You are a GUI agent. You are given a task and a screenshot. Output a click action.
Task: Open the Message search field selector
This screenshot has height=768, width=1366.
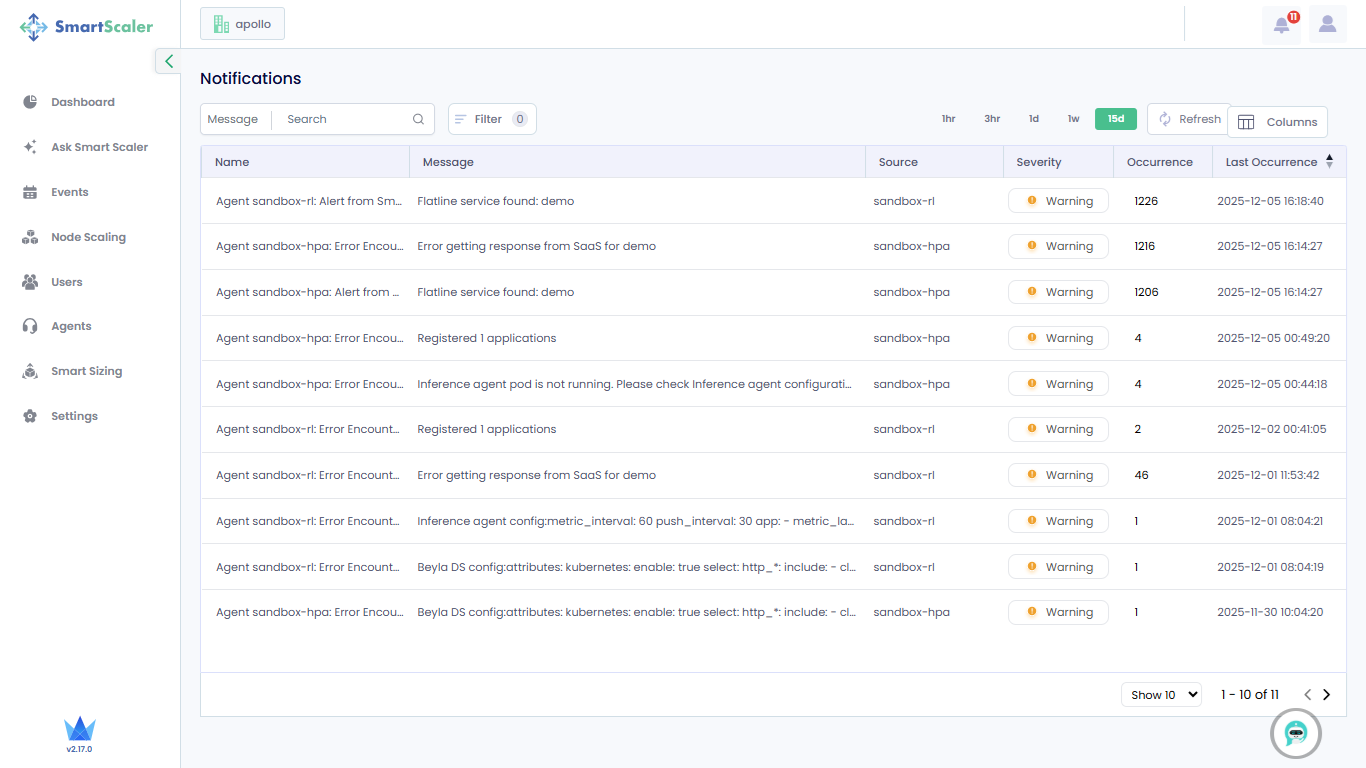[x=233, y=119]
